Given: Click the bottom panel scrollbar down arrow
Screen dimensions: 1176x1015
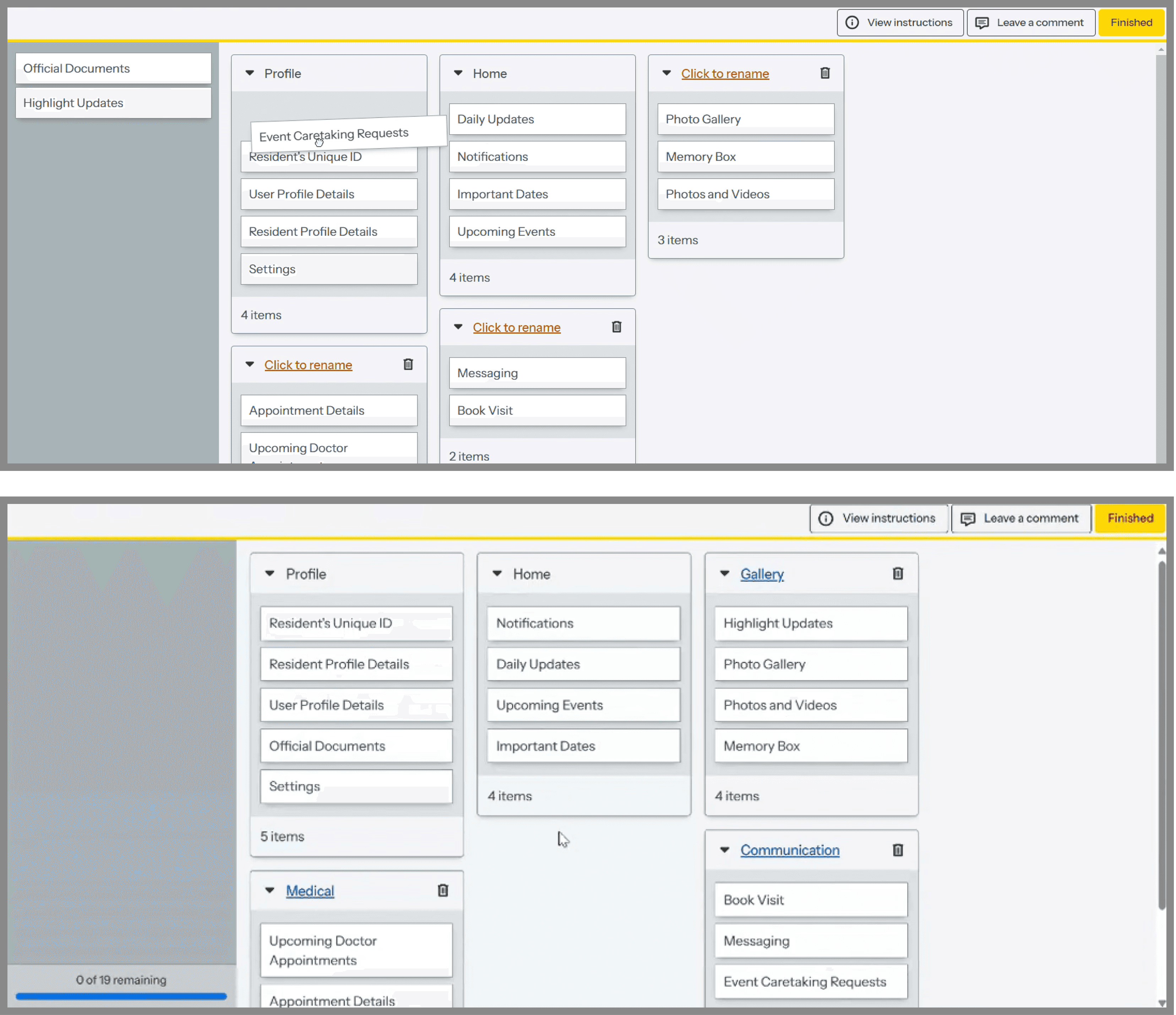Looking at the screenshot, I should pos(1162,1003).
